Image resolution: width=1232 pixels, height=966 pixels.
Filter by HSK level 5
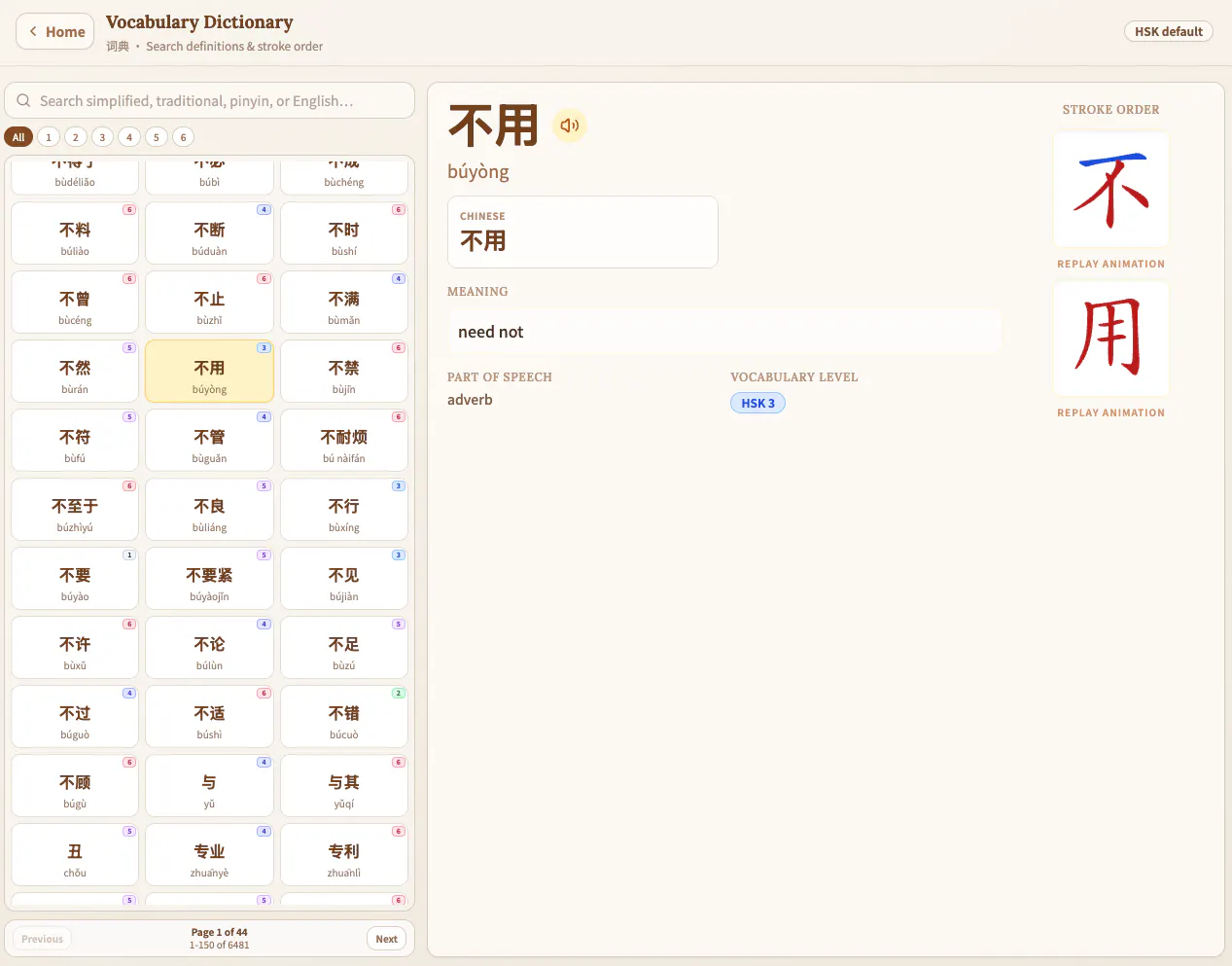tap(157, 137)
